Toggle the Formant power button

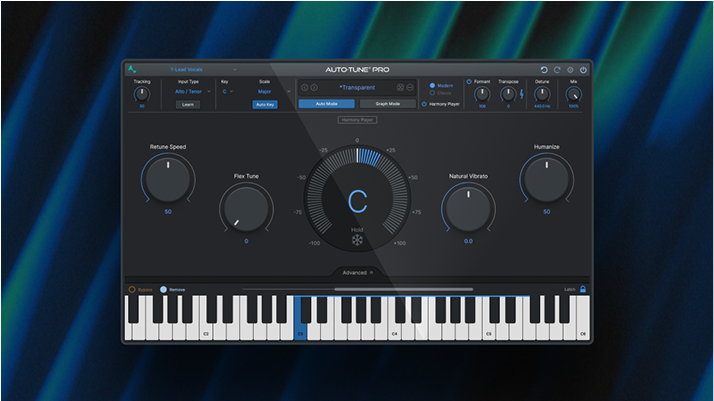pos(469,82)
